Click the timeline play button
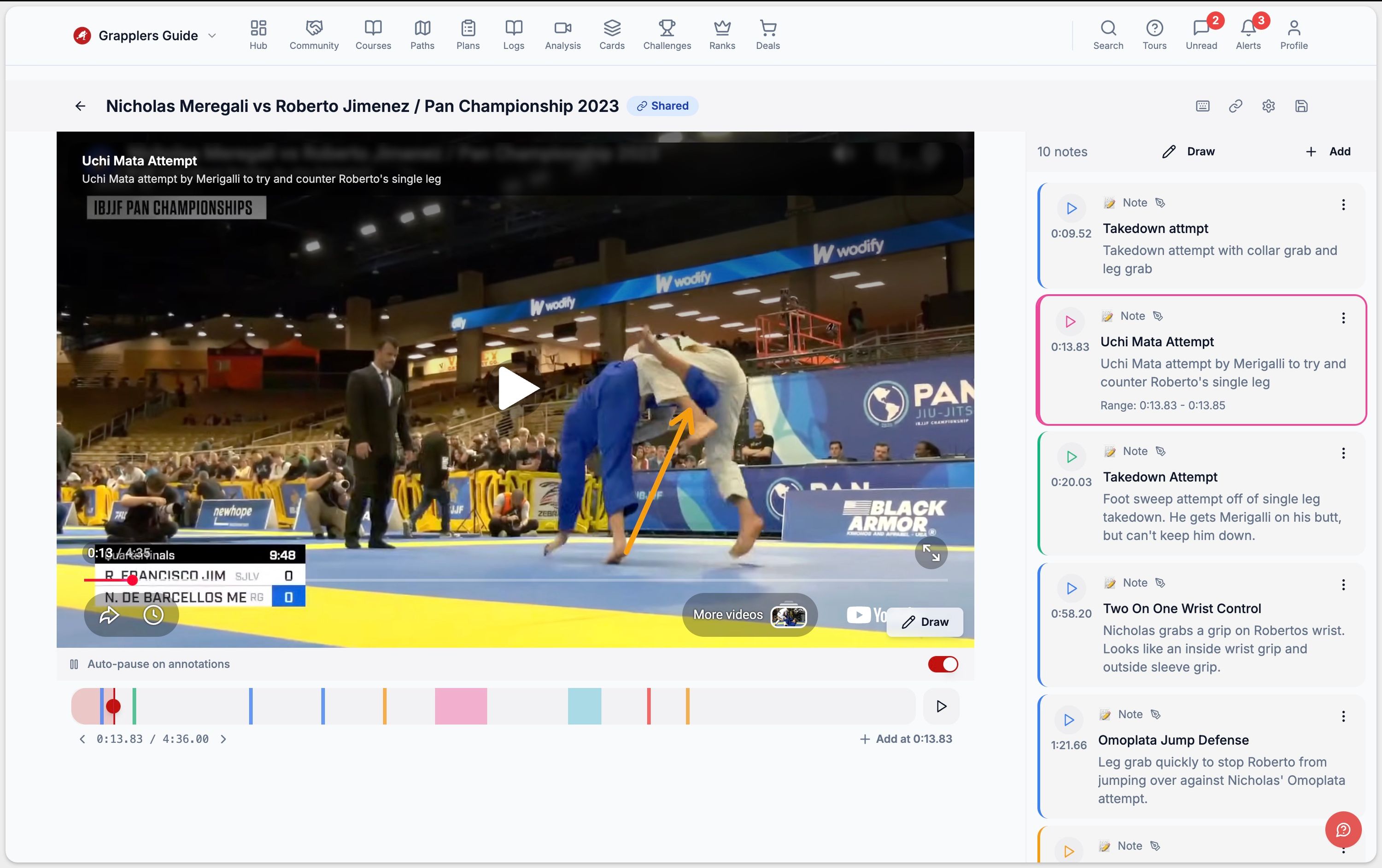This screenshot has width=1382, height=868. pyautogui.click(x=941, y=706)
